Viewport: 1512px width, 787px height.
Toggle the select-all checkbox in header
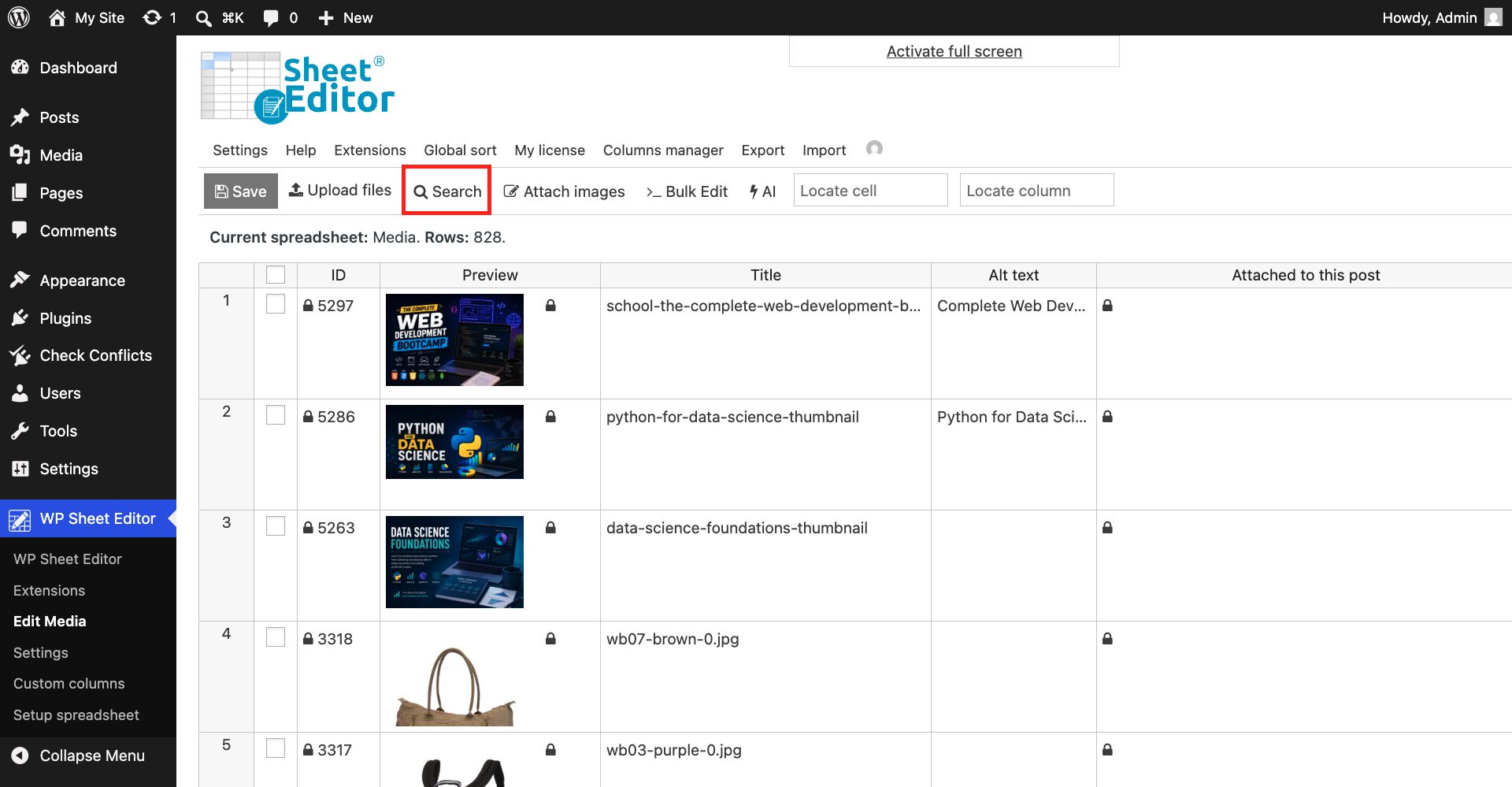pyautogui.click(x=276, y=275)
